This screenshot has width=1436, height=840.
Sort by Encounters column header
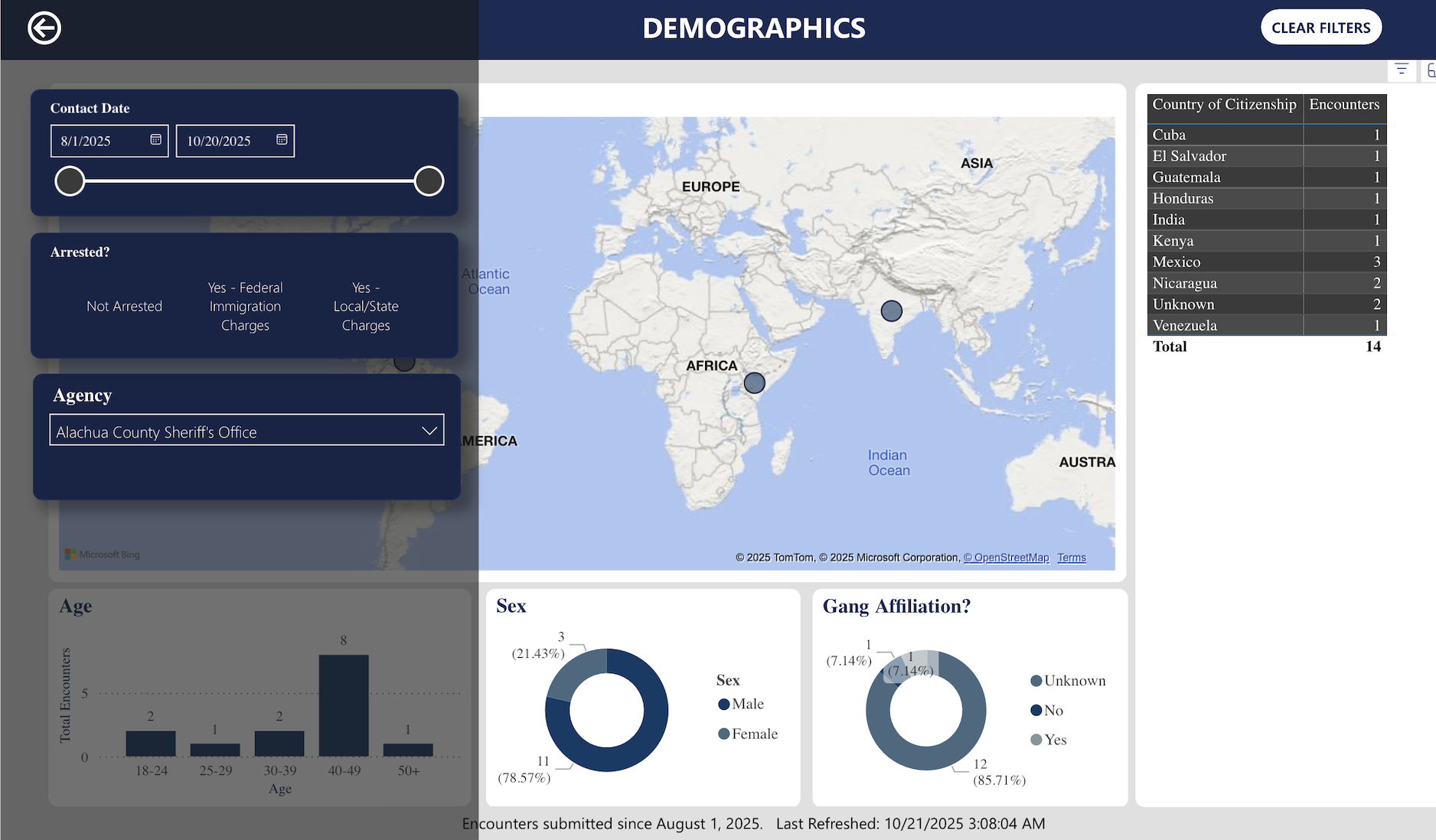pyautogui.click(x=1343, y=105)
